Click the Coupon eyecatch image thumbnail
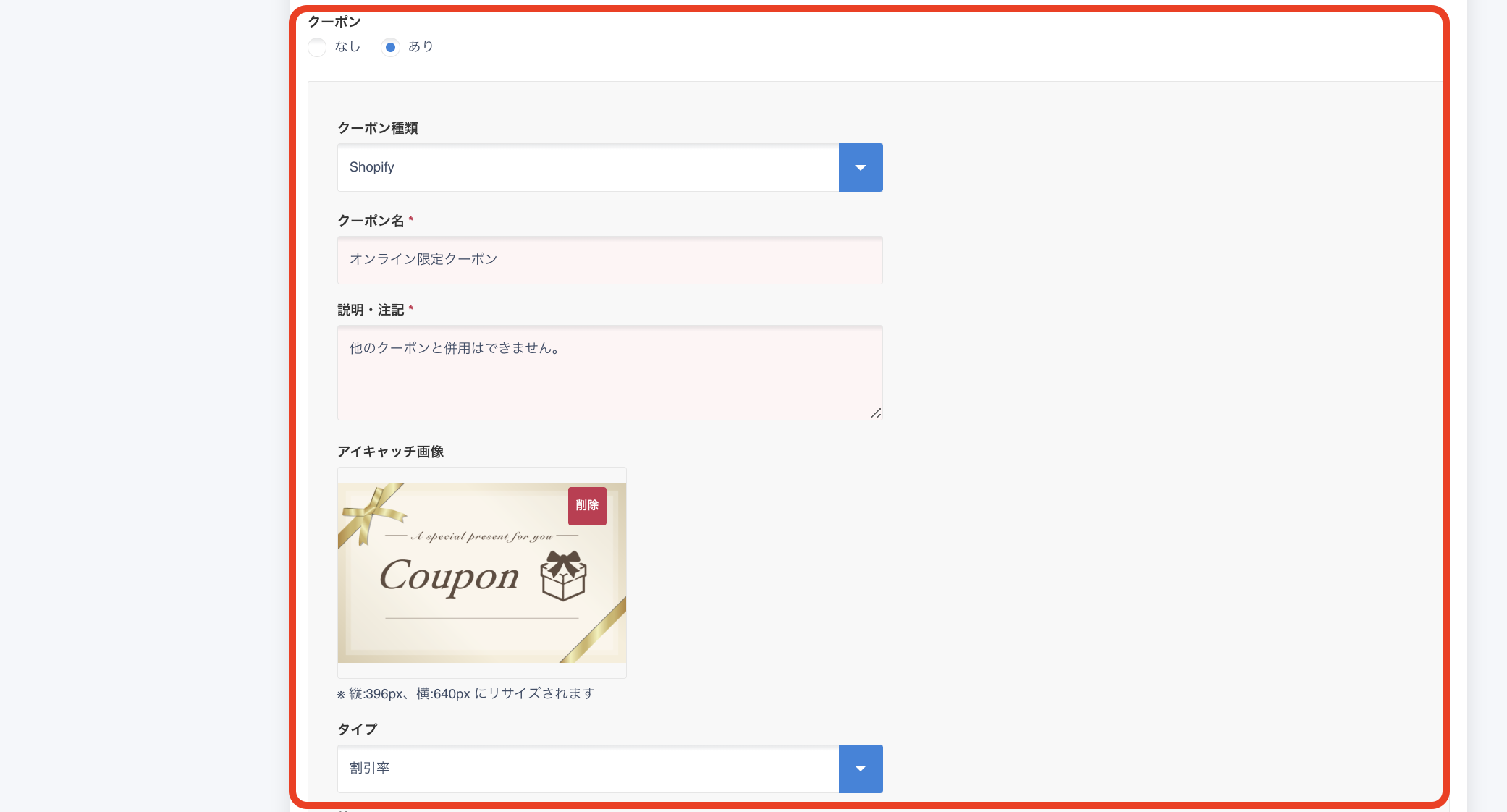 pos(481,572)
